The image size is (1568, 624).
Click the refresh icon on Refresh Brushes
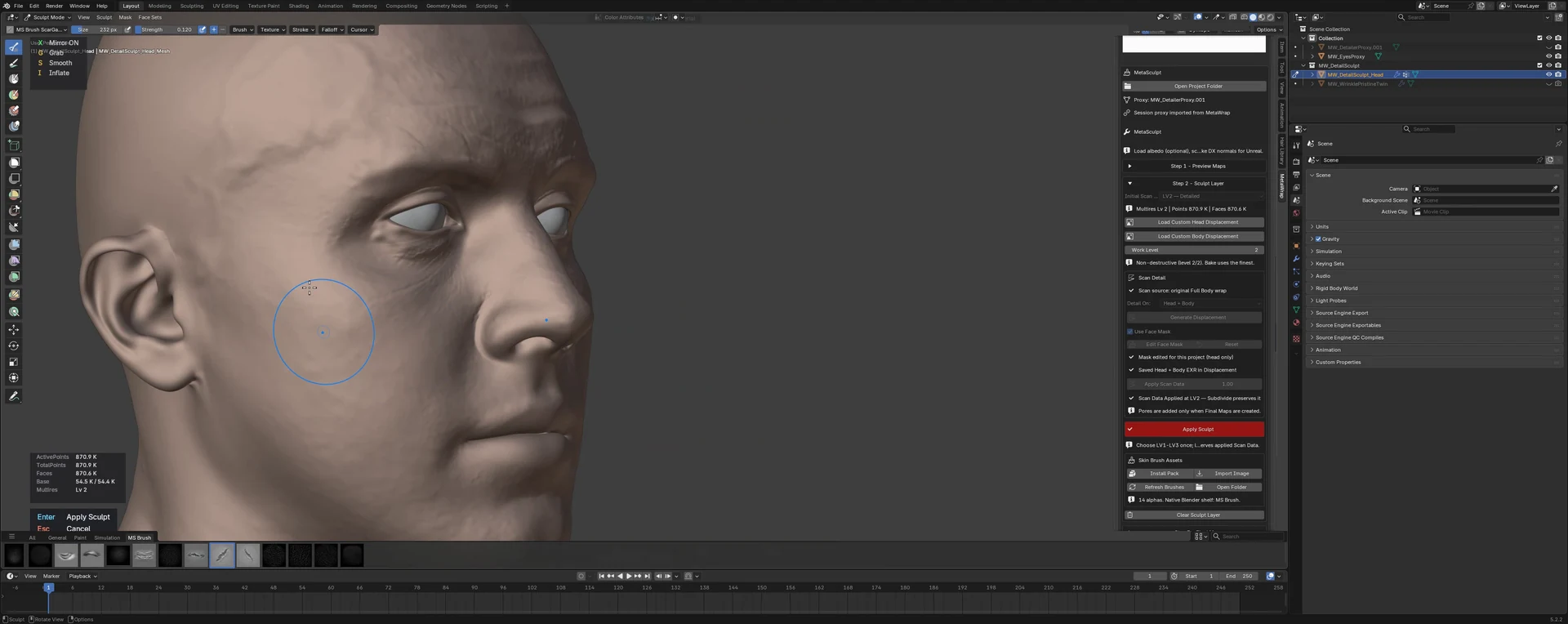pos(1132,488)
